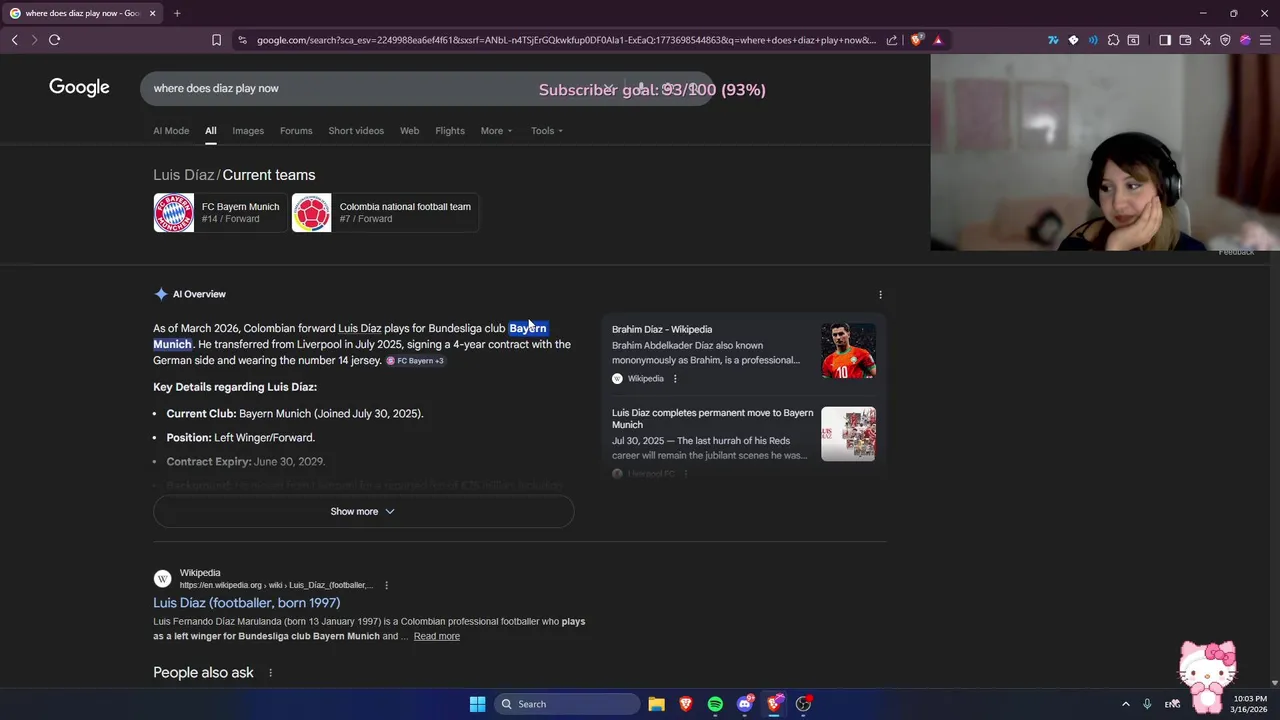The height and width of the screenshot is (720, 1280).
Task: Open the Forums tab
Action: pos(296,131)
